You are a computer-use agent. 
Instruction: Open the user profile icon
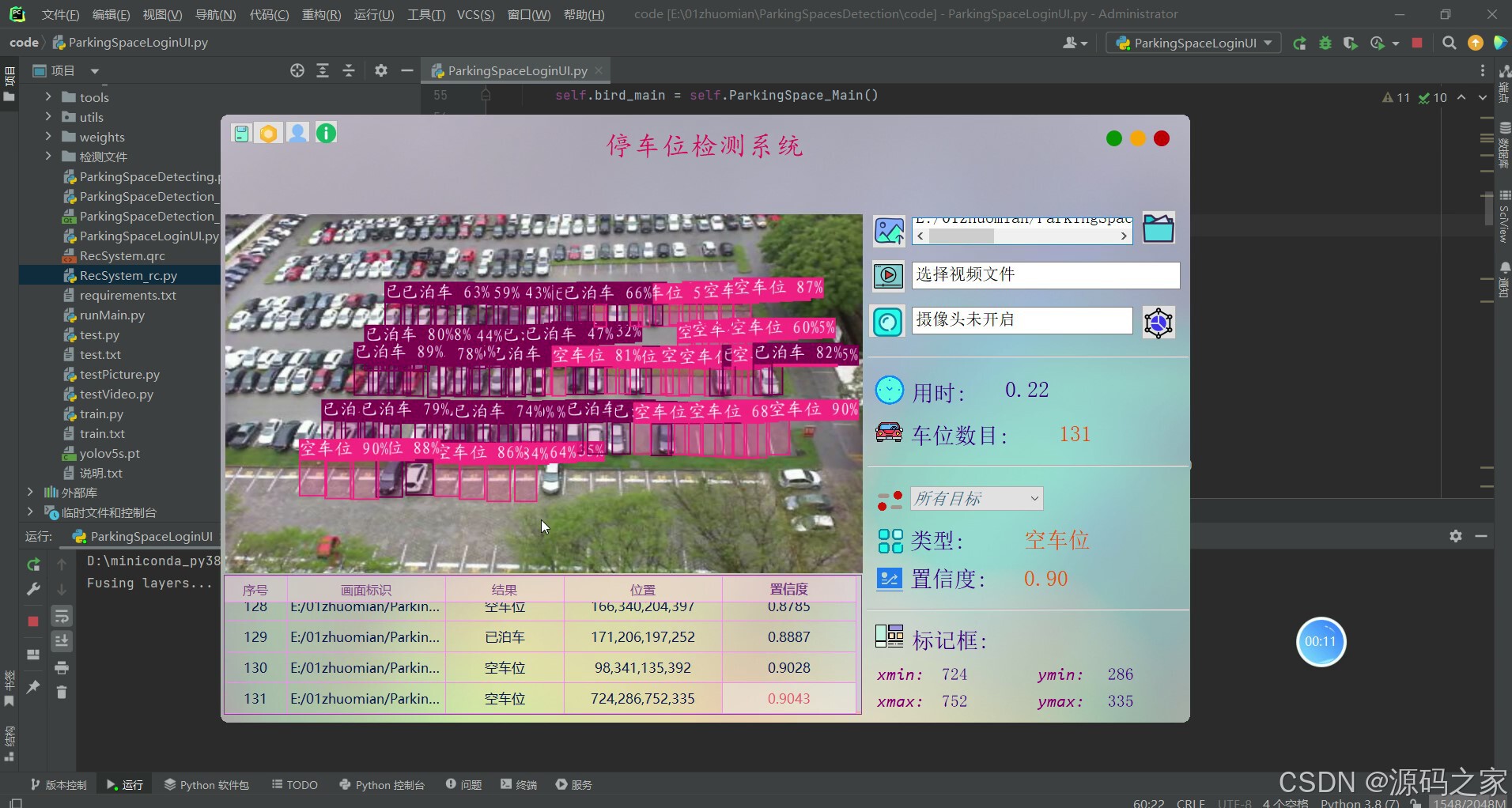coord(297,133)
